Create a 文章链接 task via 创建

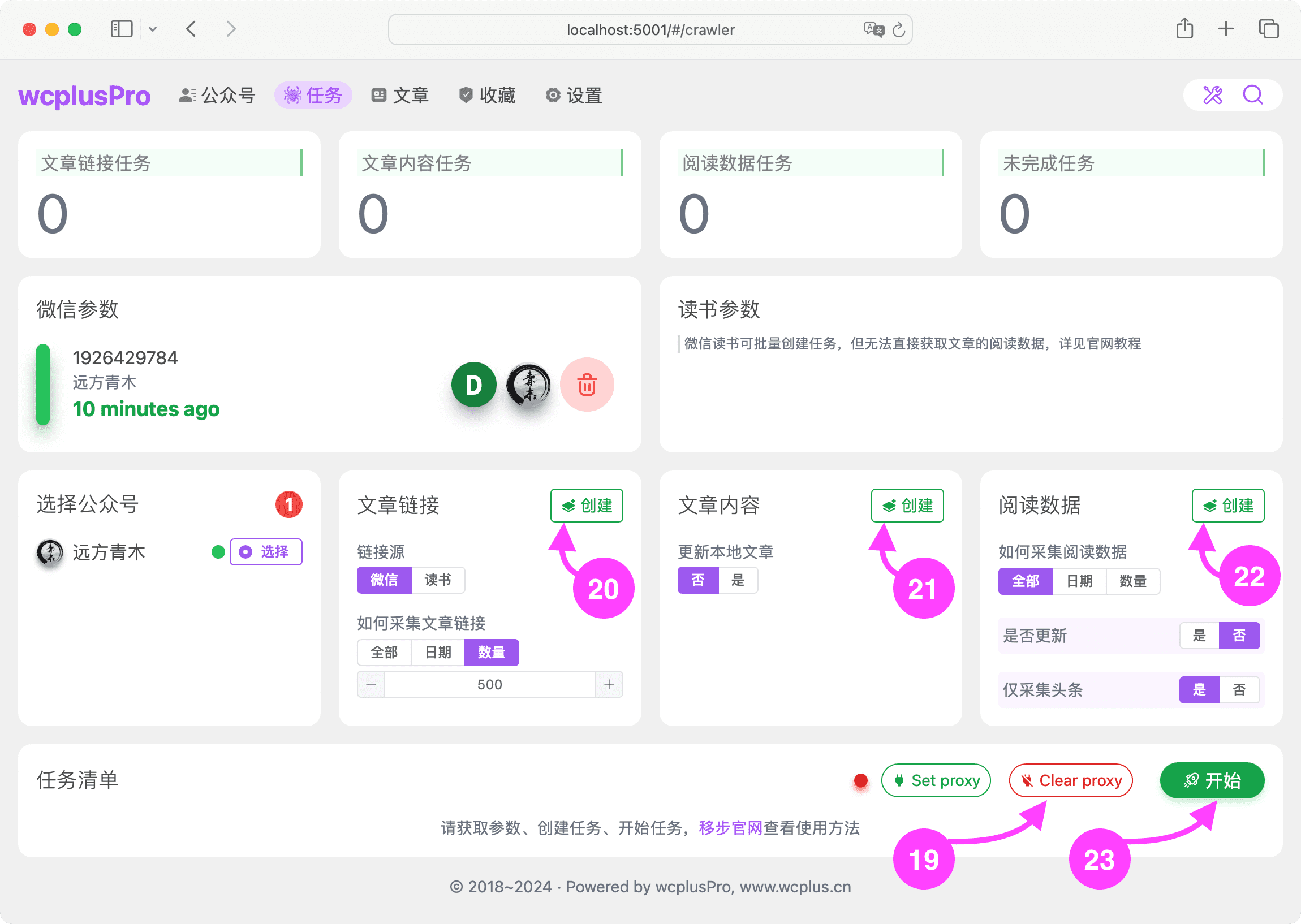(x=586, y=505)
